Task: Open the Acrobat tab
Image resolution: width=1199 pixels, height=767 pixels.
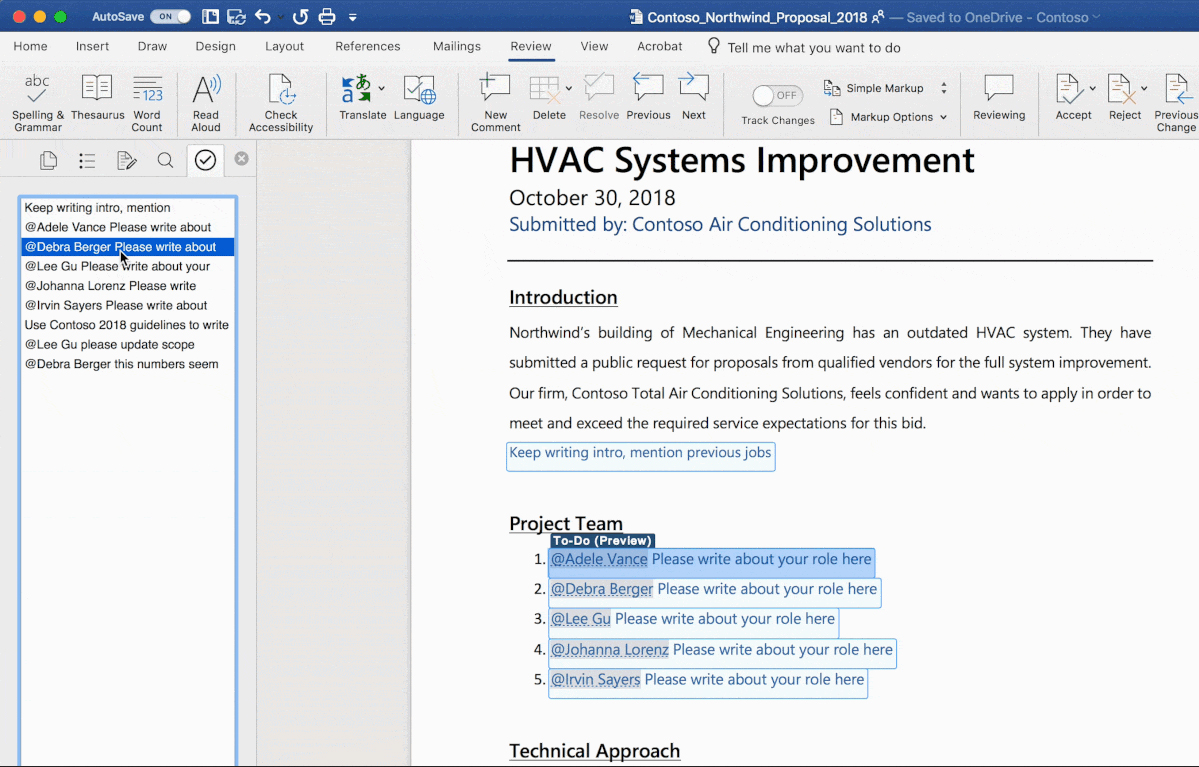Action: click(x=659, y=47)
